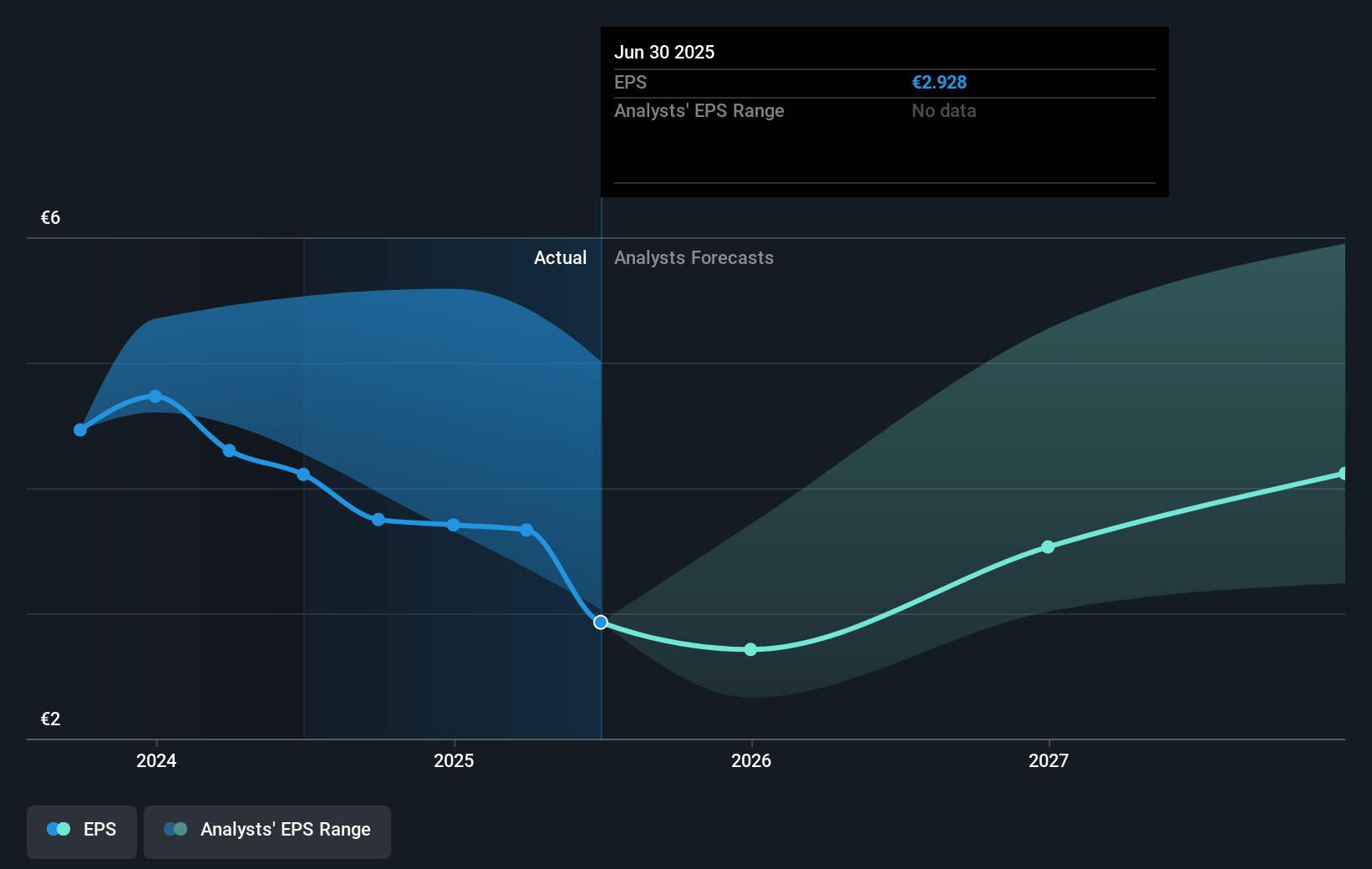Select the first EPS data point at far left
1372x869 pixels.
pyautogui.click(x=80, y=430)
